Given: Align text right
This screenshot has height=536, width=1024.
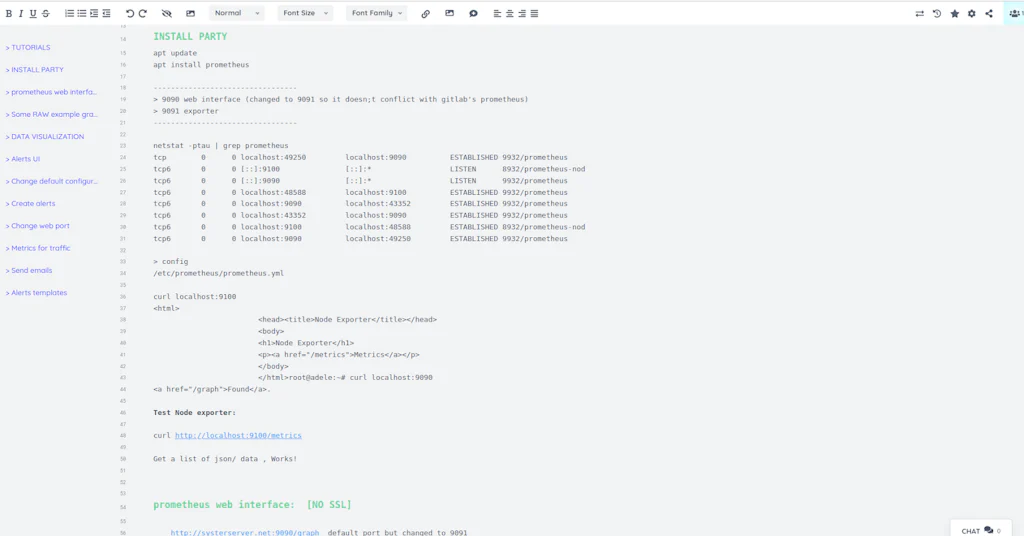Looking at the screenshot, I should (522, 13).
